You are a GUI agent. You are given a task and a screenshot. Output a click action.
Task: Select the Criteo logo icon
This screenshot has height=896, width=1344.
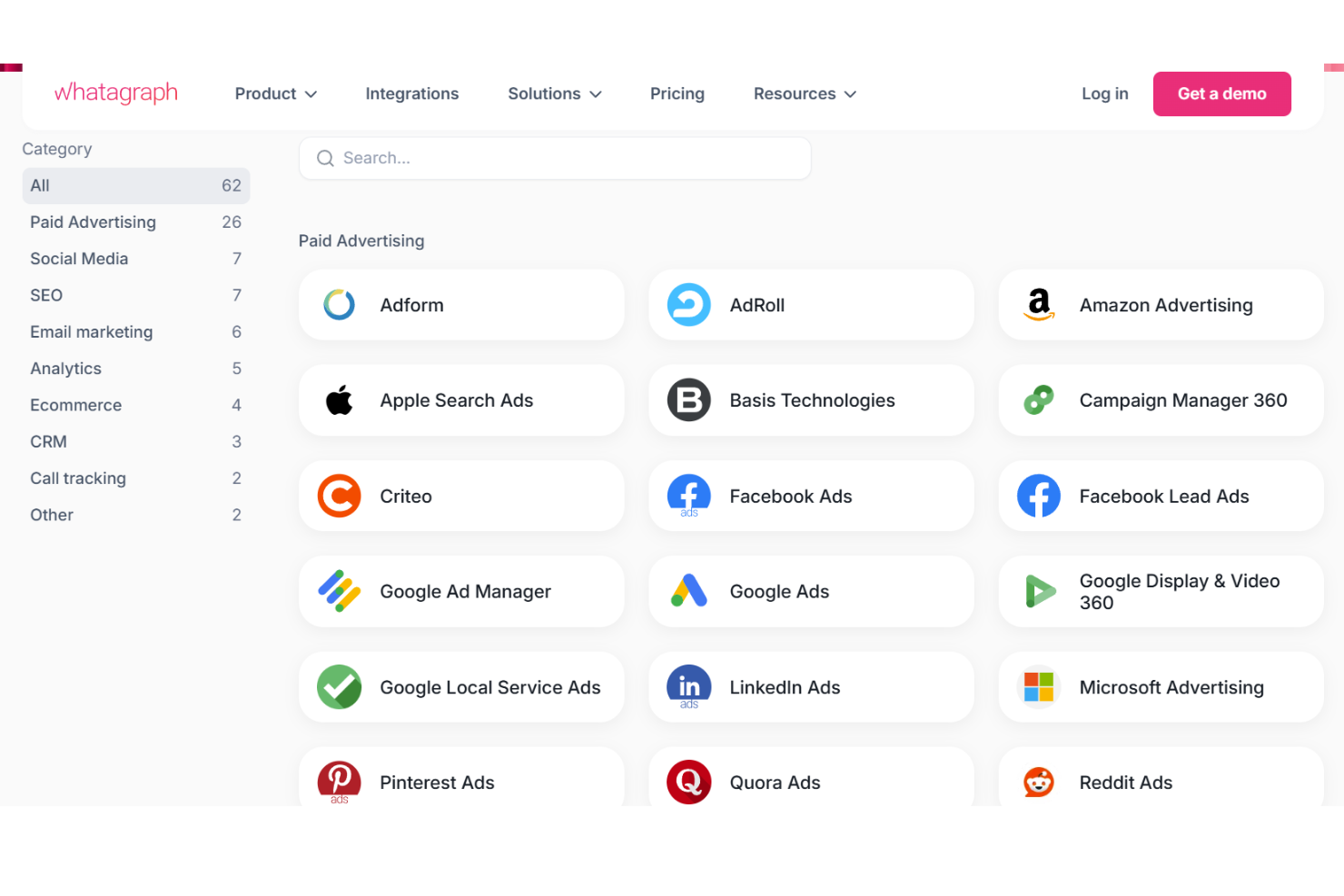click(x=339, y=496)
